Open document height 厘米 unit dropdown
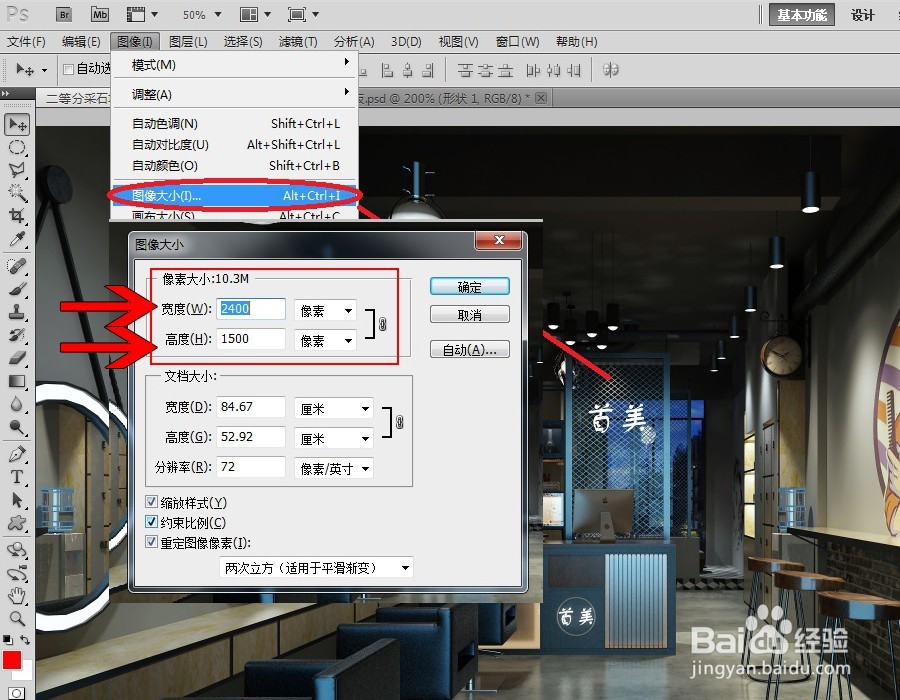The height and width of the screenshot is (700, 900). pos(333,439)
